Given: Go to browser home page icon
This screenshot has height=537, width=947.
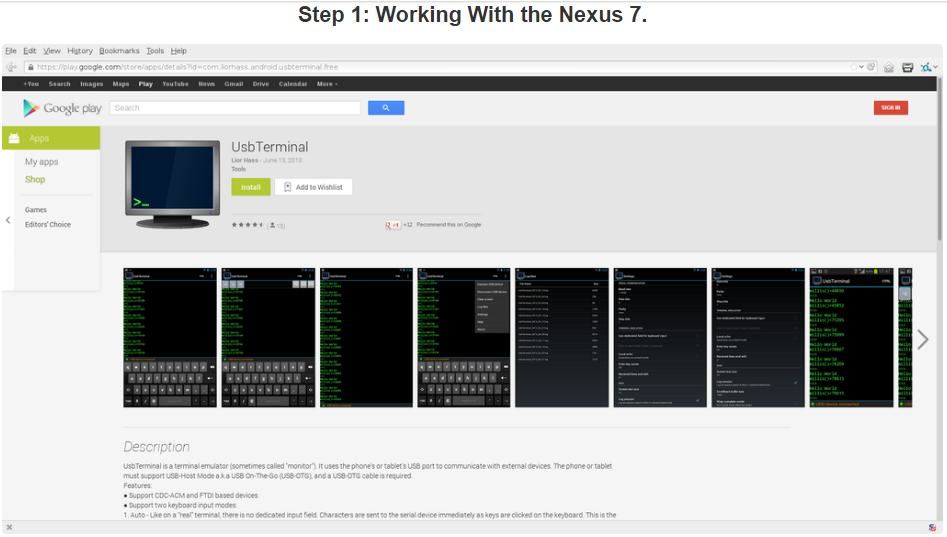Looking at the screenshot, I should pyautogui.click(x=888, y=68).
